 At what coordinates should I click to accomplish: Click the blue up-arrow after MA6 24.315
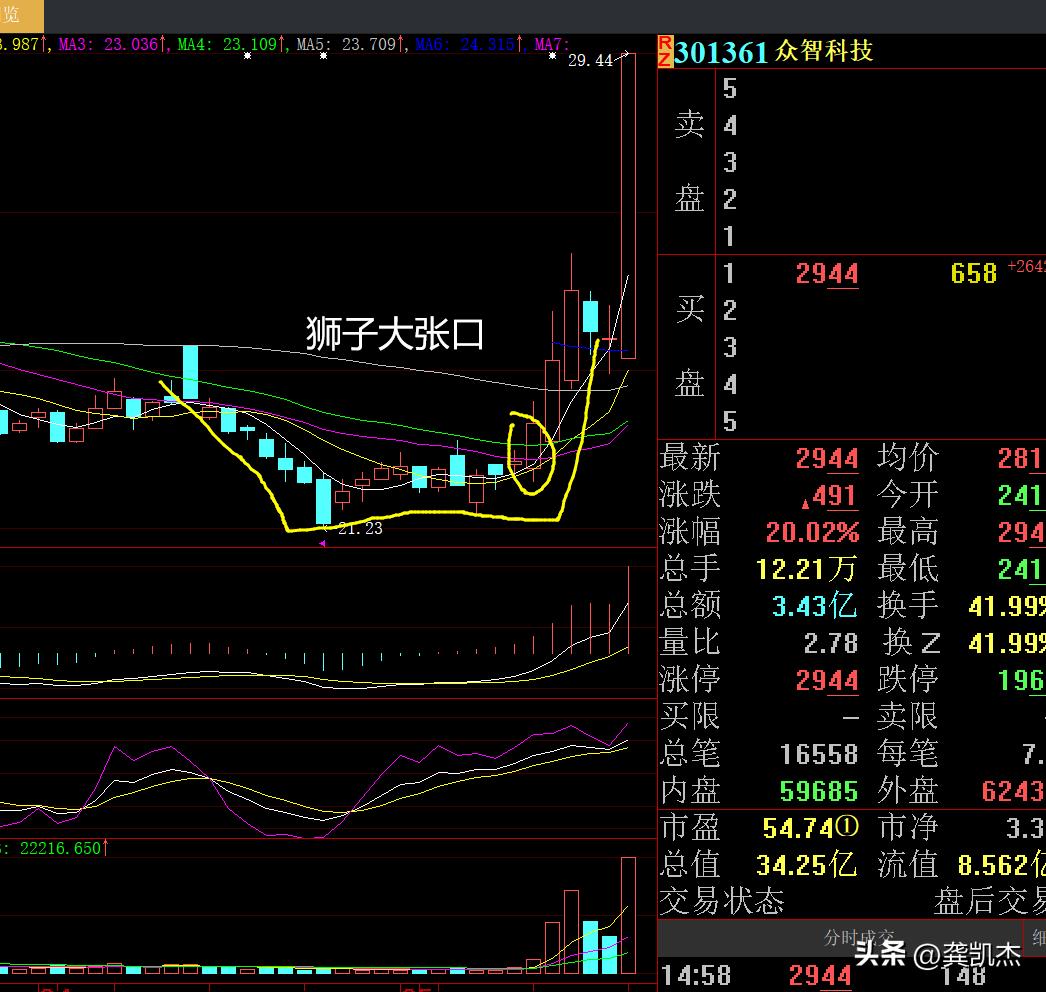521,44
